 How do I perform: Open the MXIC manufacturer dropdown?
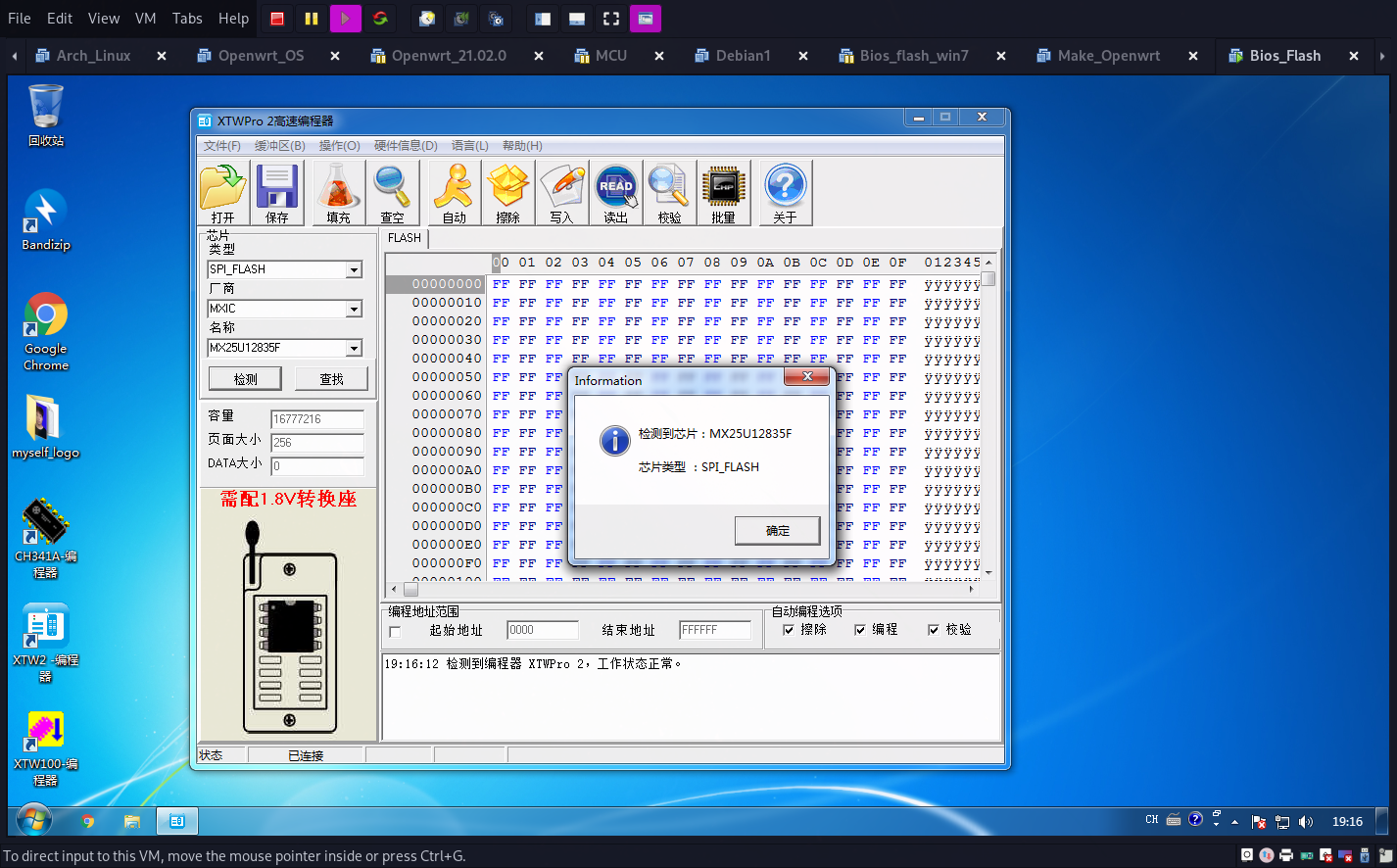coord(354,309)
